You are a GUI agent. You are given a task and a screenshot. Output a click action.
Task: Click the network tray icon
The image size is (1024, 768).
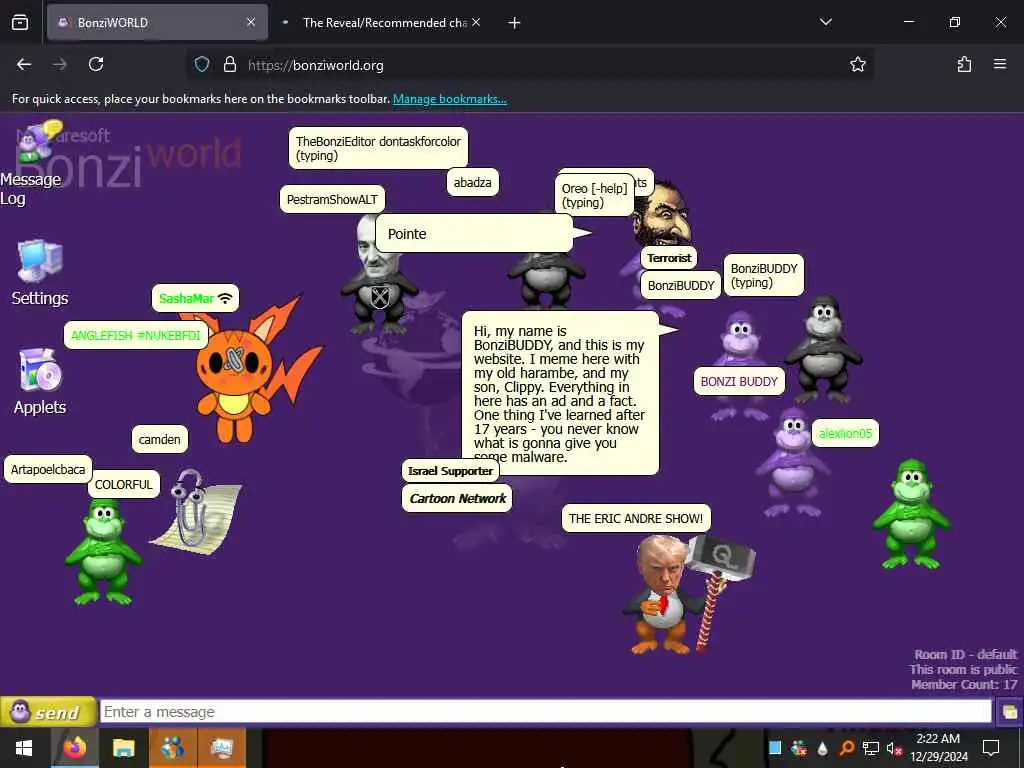click(870, 748)
